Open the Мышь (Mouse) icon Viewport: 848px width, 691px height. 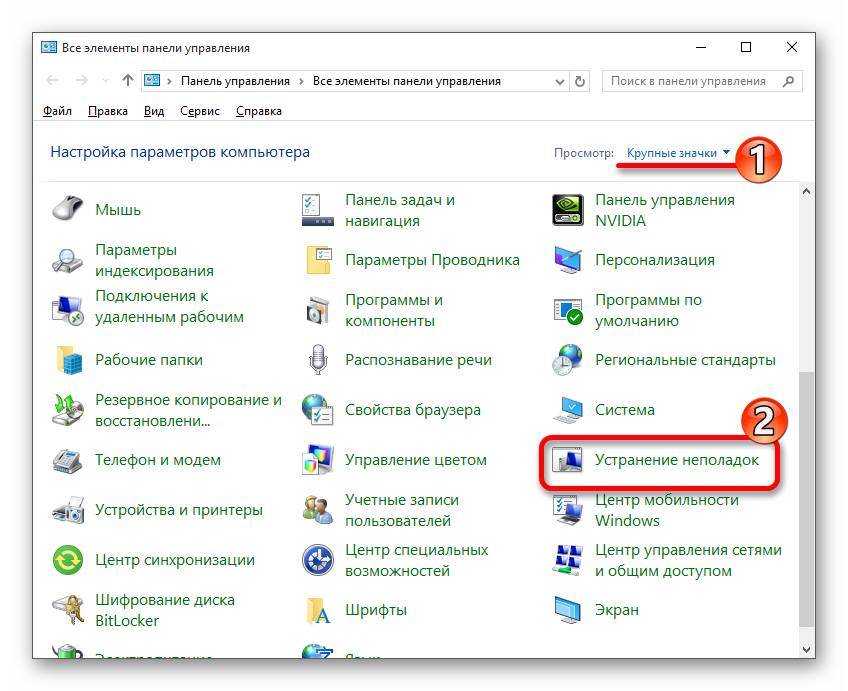click(x=68, y=210)
